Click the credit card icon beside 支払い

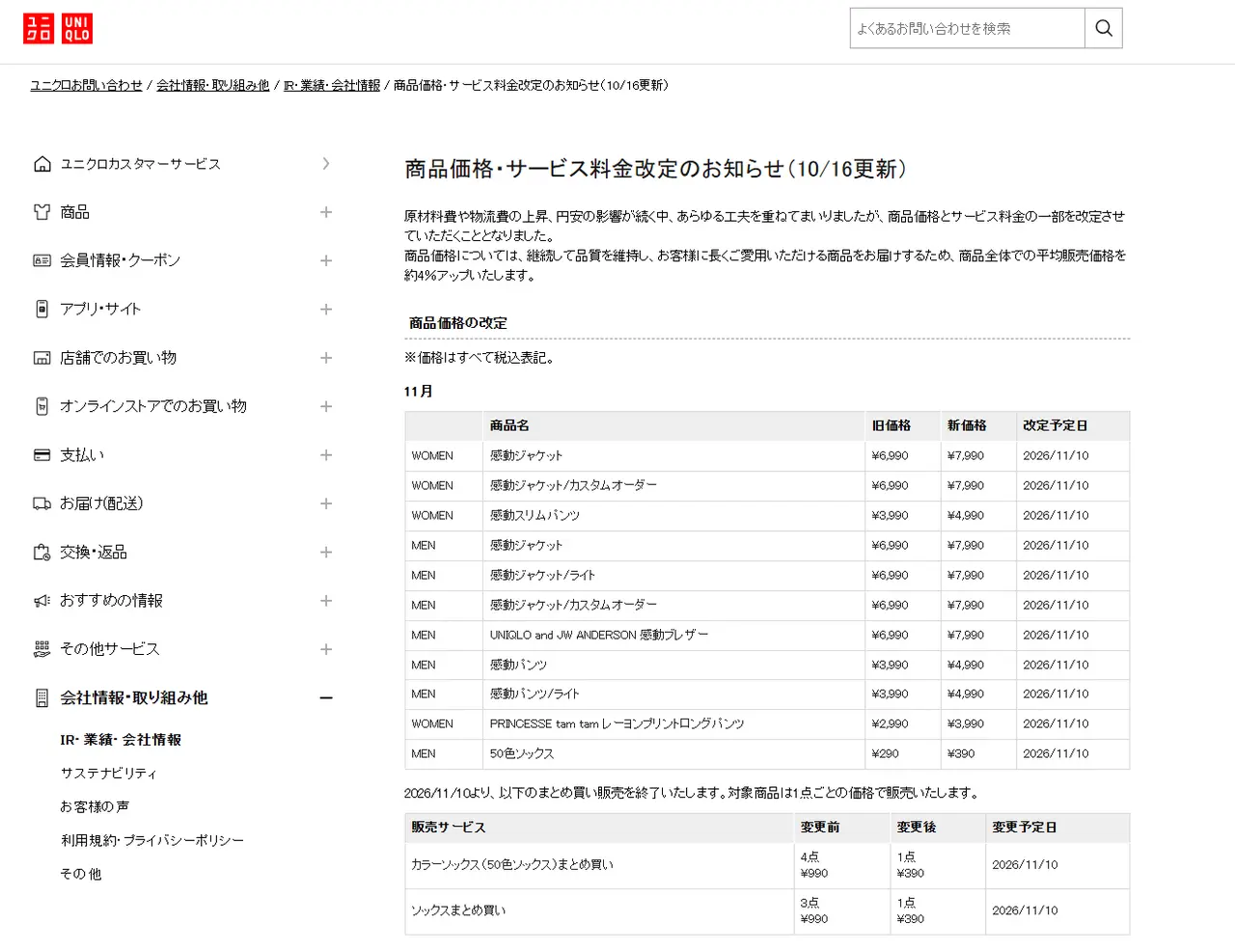[42, 454]
